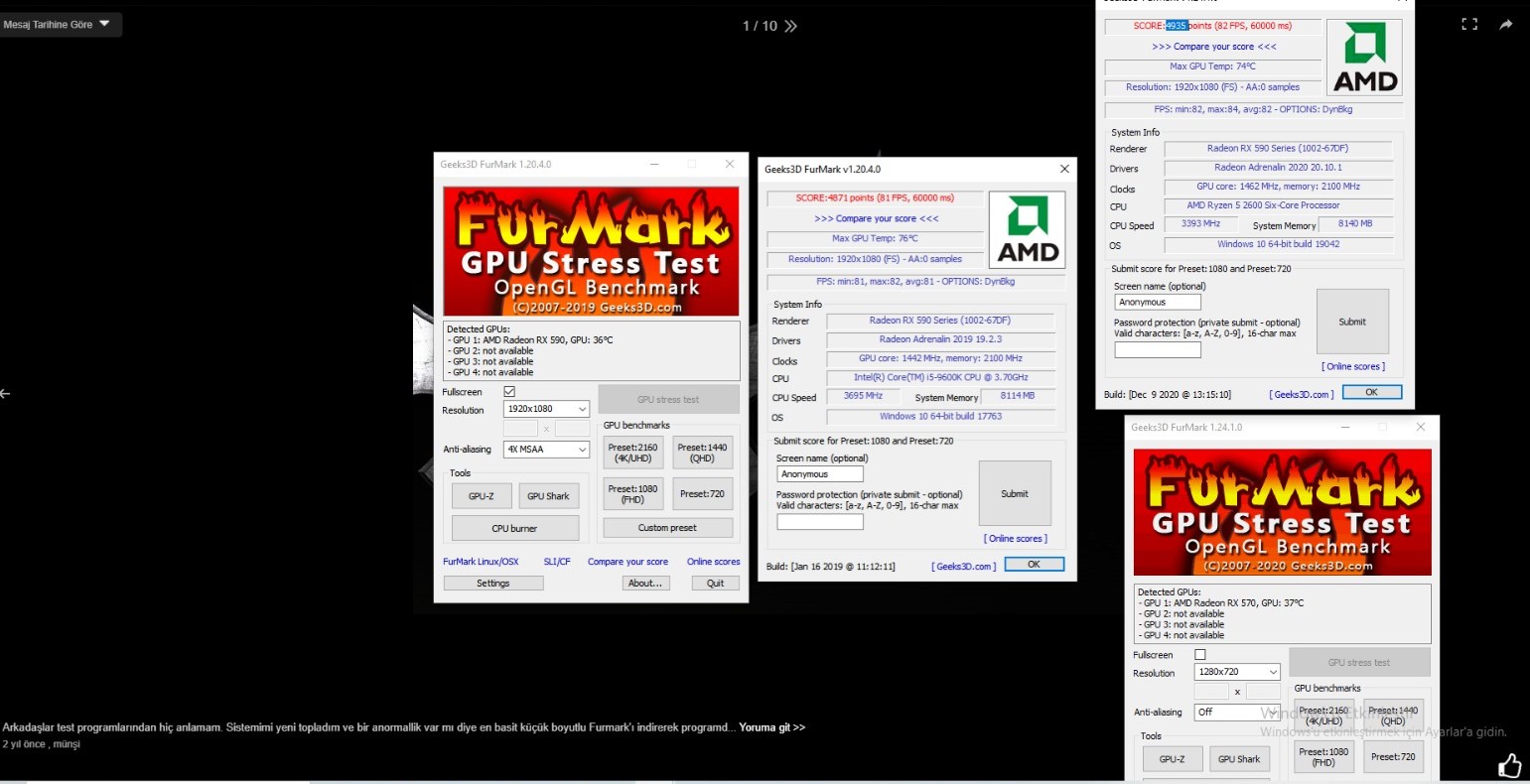Viewport: 1530px width, 784px height.
Task: Click the password field in the 4935-point window
Action: coord(1157,349)
